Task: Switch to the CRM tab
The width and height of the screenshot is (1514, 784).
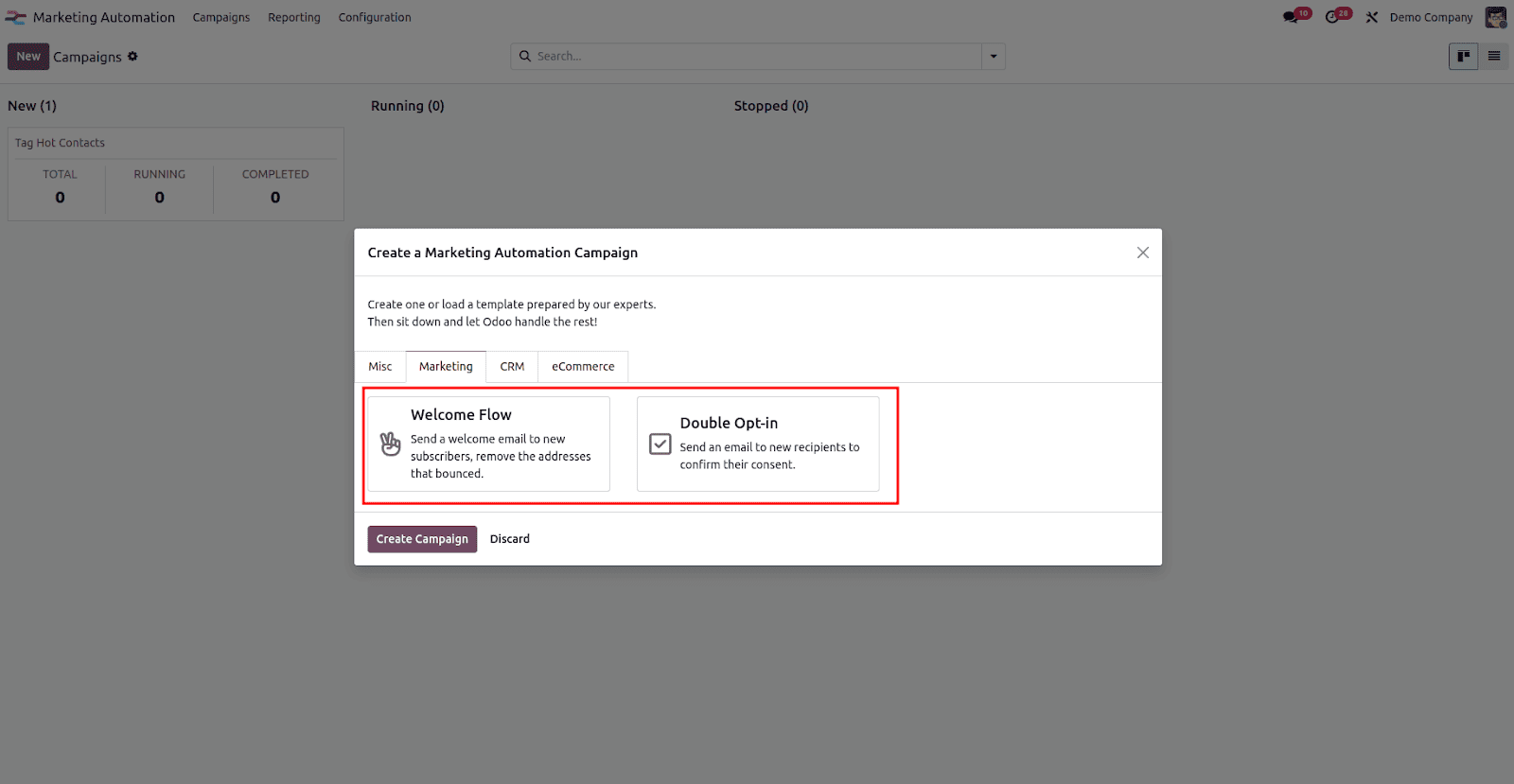Action: (x=512, y=367)
